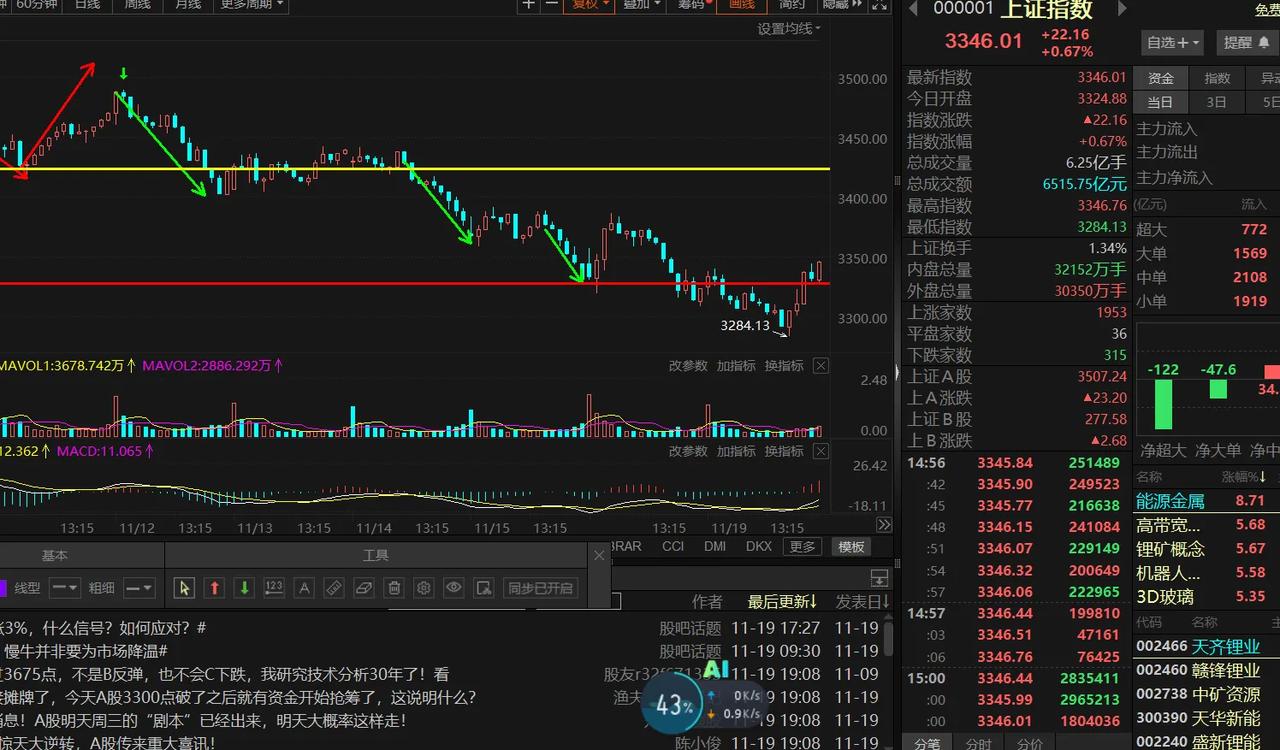The image size is (1280, 750).
Task: Open the 赣锋锂业 stock row
Action: pyautogui.click(x=1207, y=670)
